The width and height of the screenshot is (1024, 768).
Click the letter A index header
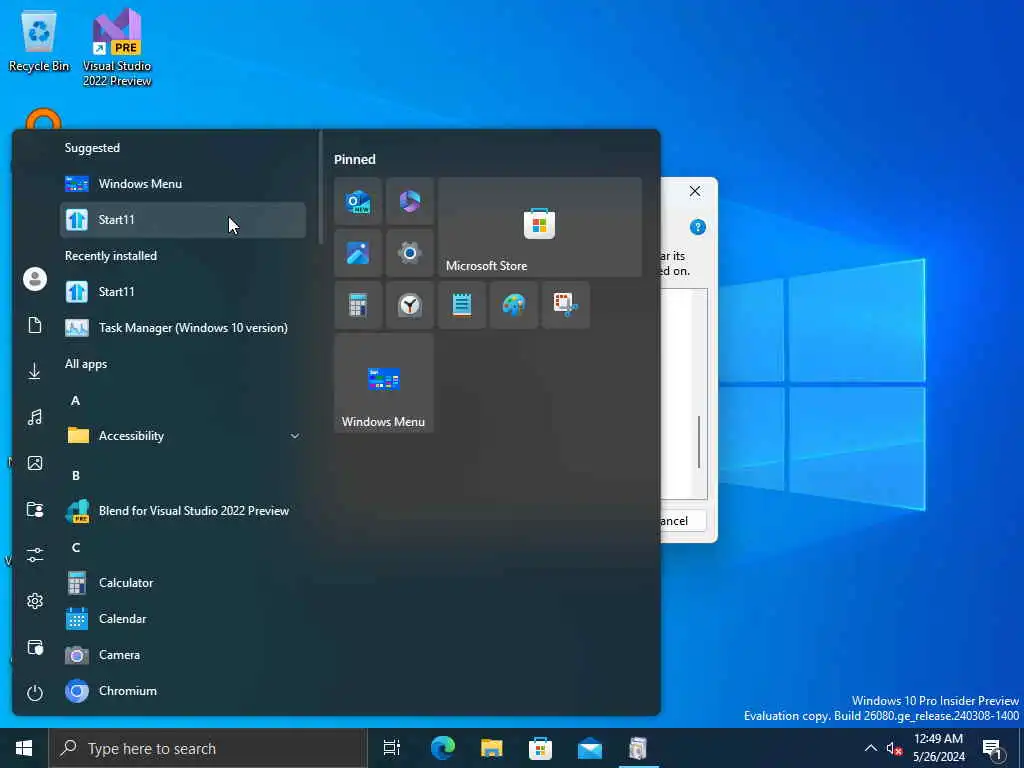tap(75, 400)
